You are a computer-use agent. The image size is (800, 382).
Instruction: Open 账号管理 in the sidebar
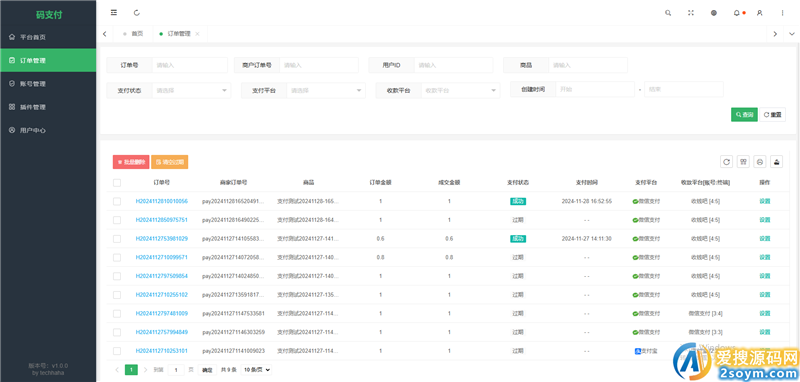point(48,84)
